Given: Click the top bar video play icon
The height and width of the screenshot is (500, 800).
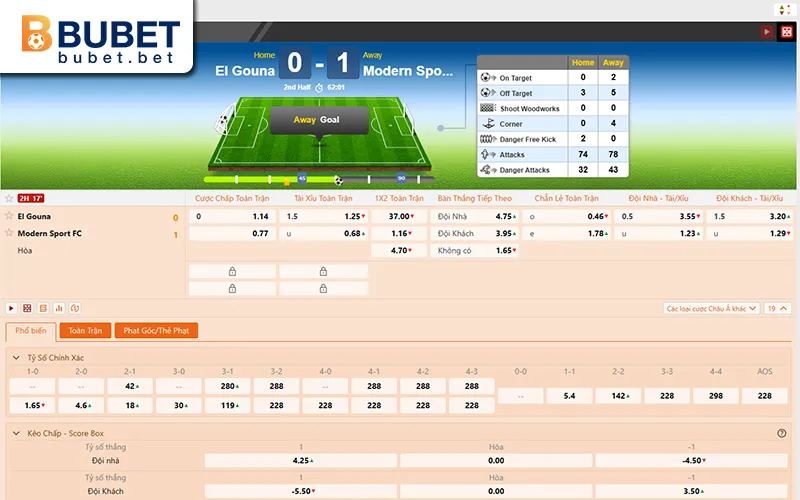Looking at the screenshot, I should [x=766, y=32].
